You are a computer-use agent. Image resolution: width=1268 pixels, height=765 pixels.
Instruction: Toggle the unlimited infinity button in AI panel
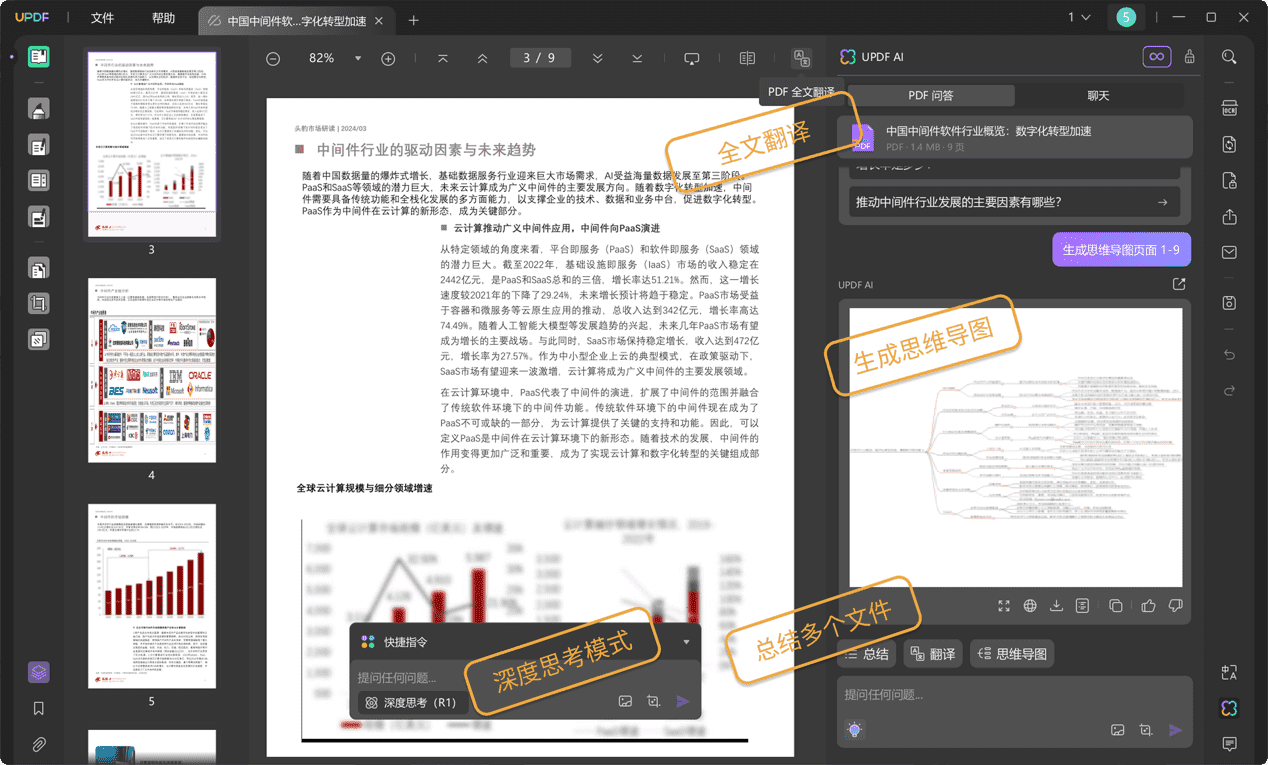coord(1156,57)
